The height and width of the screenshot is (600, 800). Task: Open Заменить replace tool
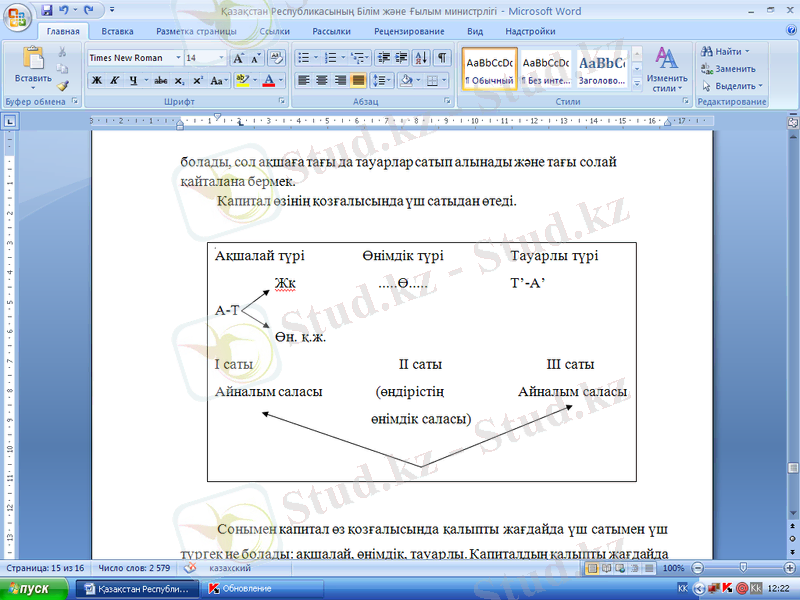point(728,68)
